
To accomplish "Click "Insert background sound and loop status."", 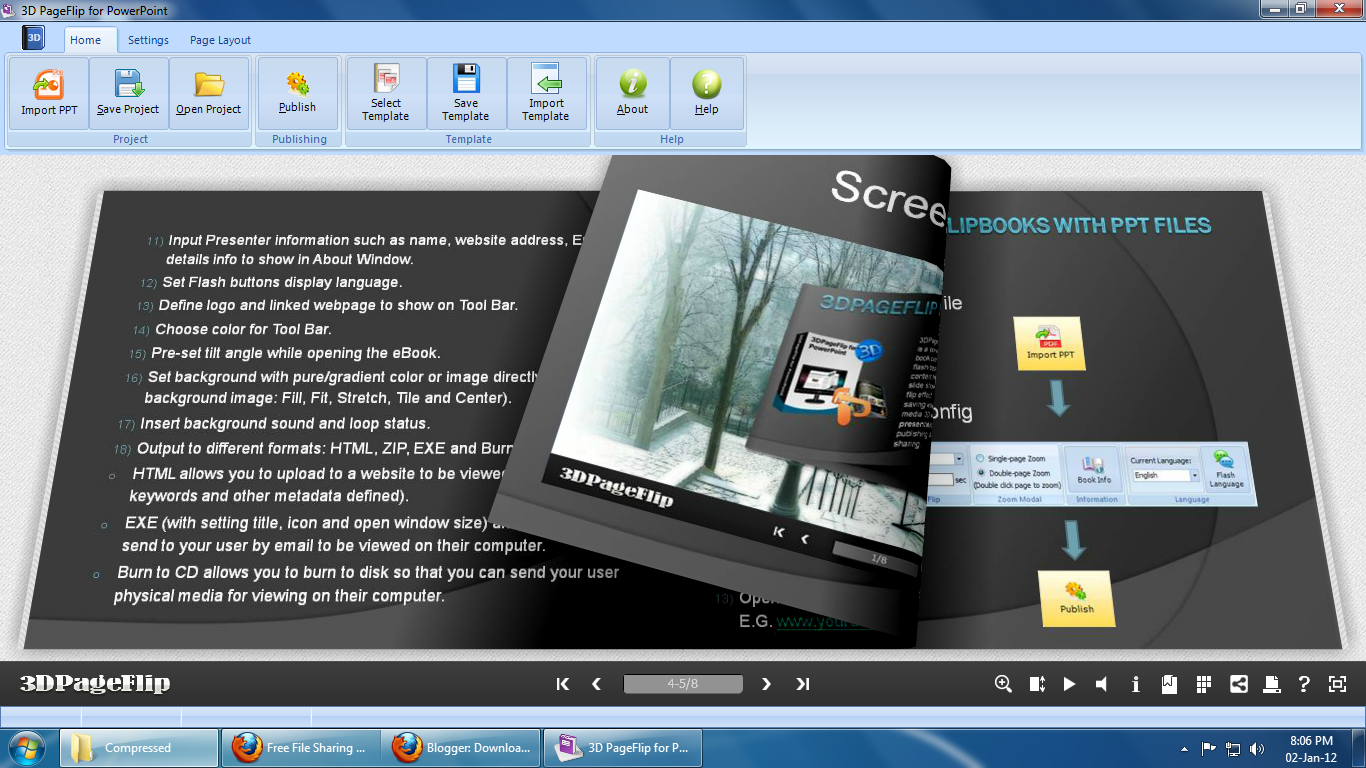I will (285, 424).
